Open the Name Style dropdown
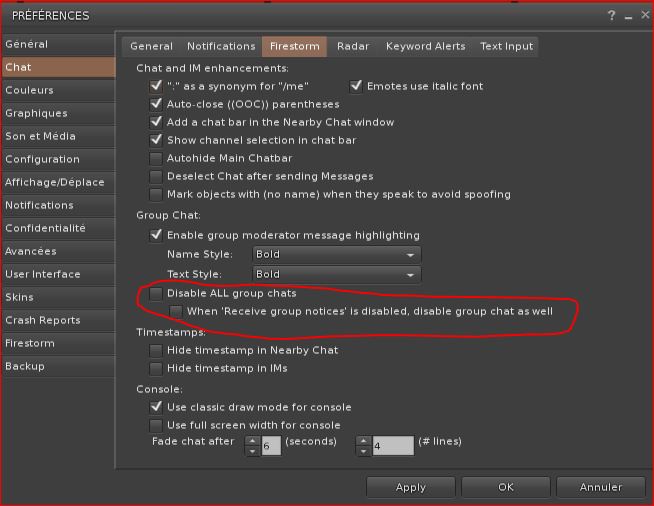Image resolution: width=654 pixels, height=506 pixels. pos(337,254)
